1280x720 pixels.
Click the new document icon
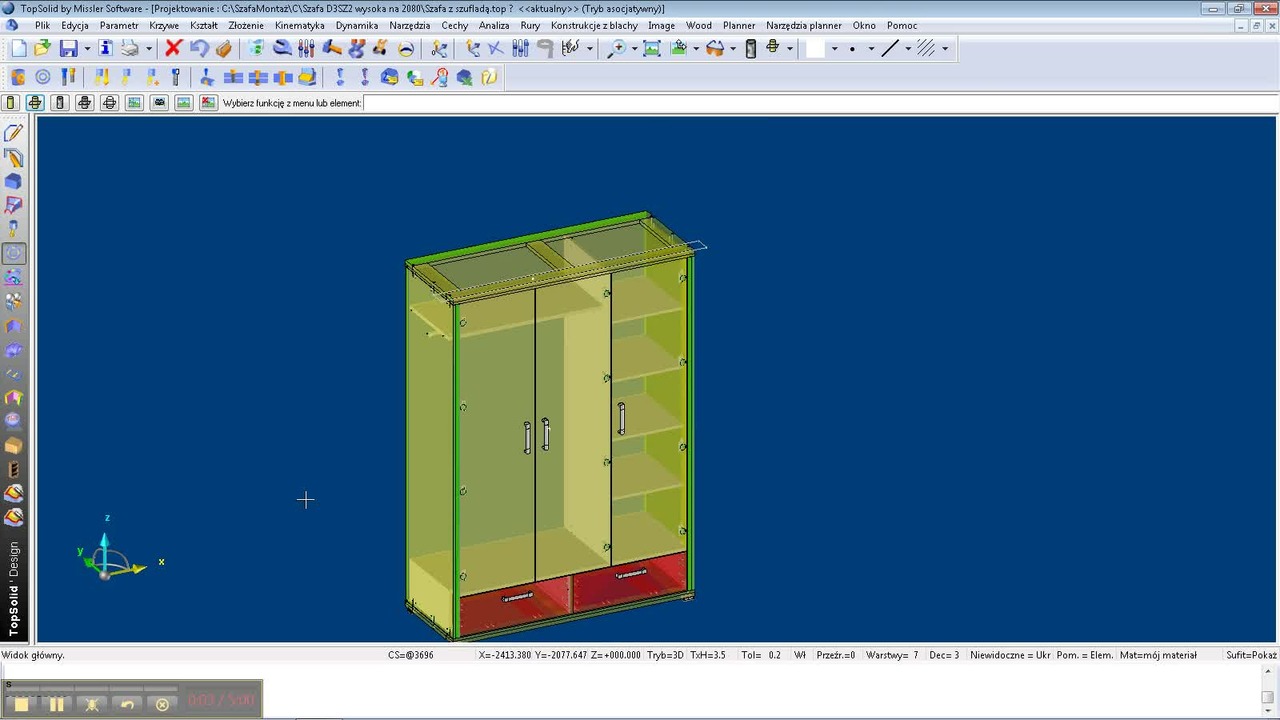pos(19,48)
